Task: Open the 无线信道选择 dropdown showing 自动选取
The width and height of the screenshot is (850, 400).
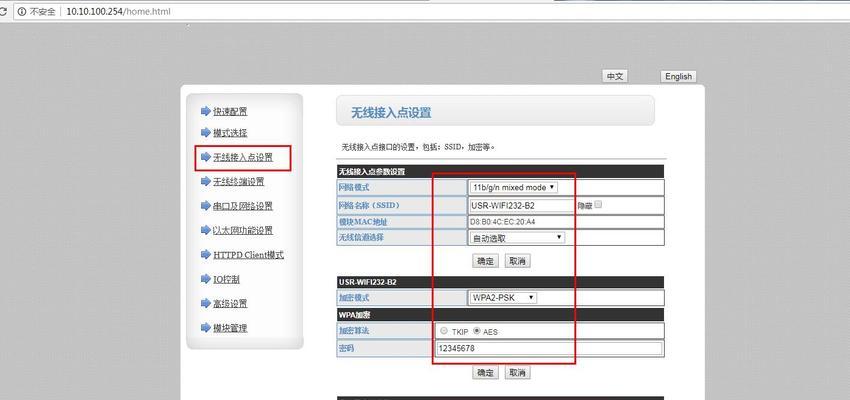Action: pos(517,237)
